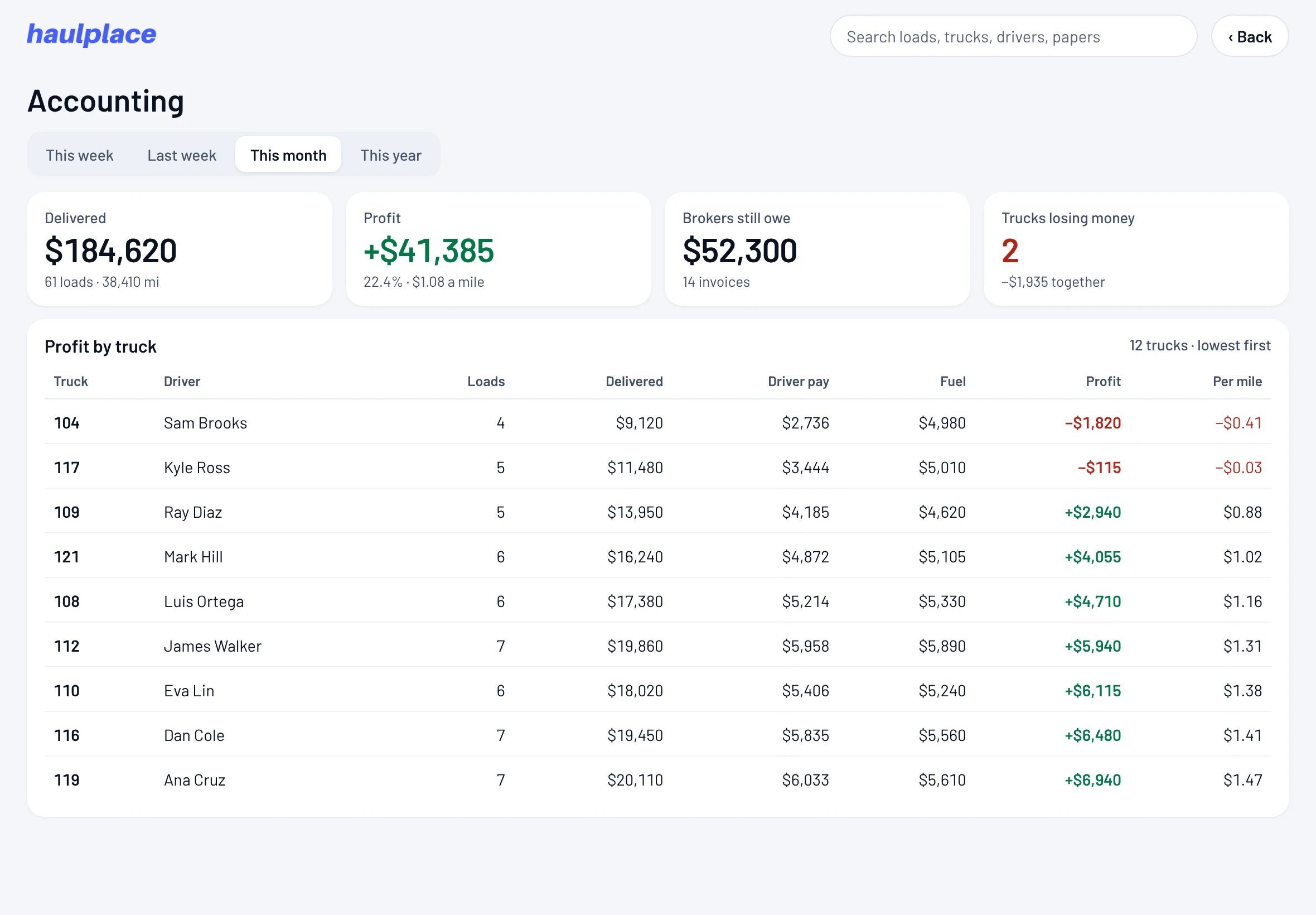This screenshot has height=915, width=1316.
Task: Click driver Dan Cole
Action: (x=194, y=736)
